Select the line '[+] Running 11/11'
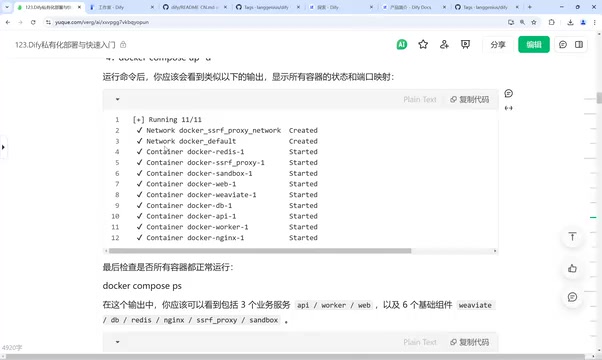This screenshot has height=360, width=602. [x=167, y=120]
